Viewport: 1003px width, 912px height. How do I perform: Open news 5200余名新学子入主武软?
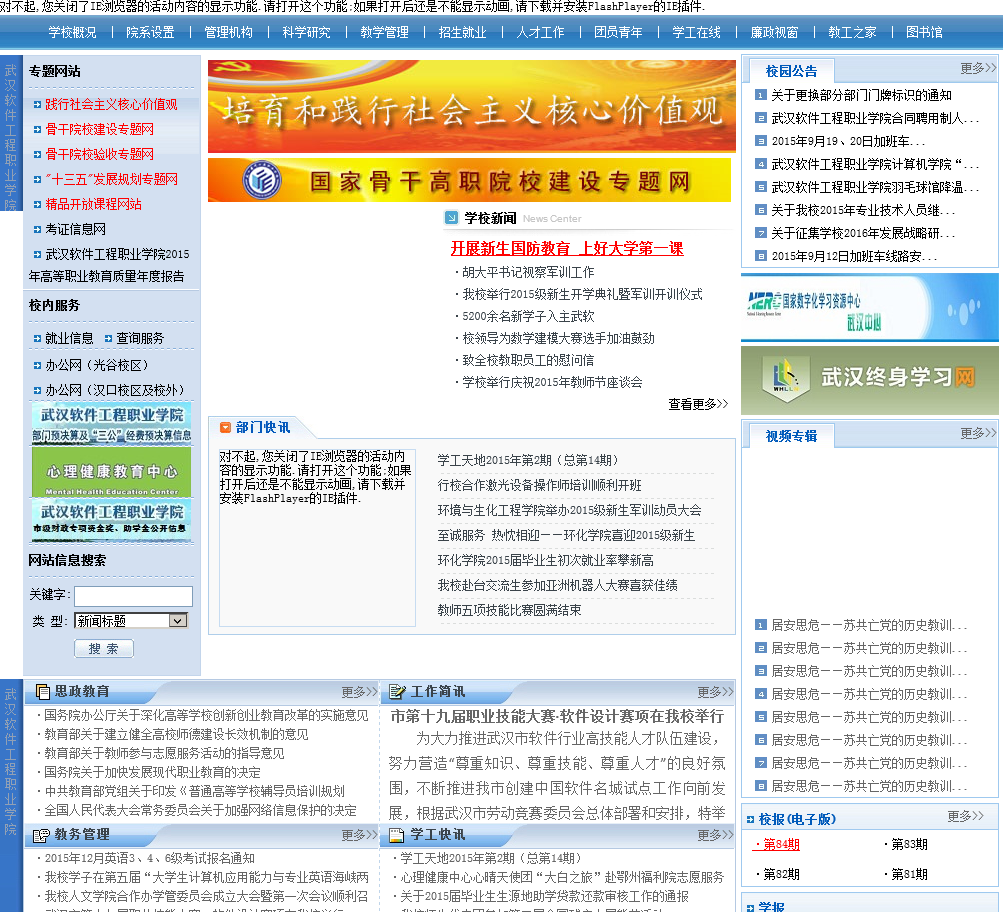click(x=528, y=316)
